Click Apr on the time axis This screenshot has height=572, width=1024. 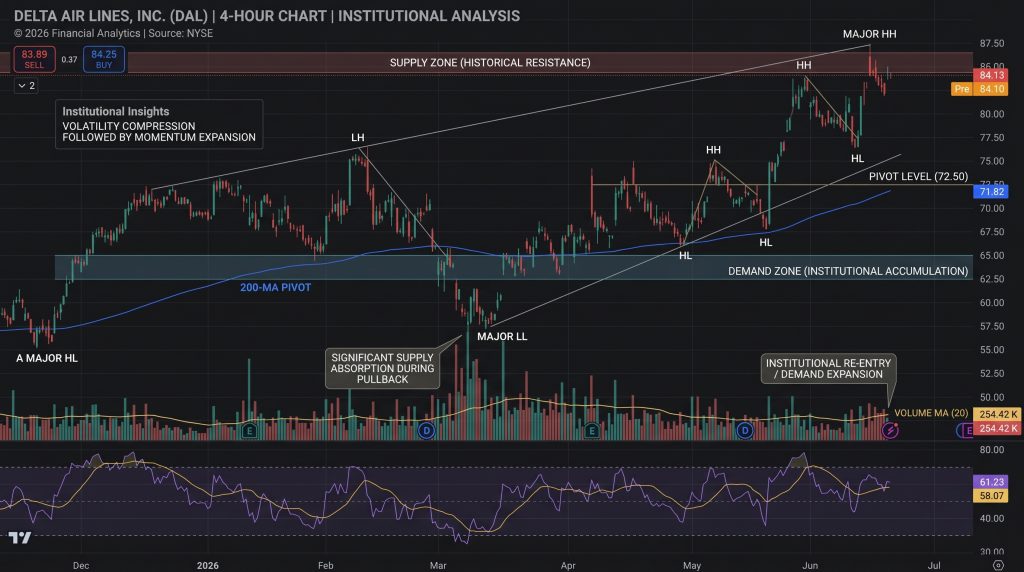(x=568, y=565)
